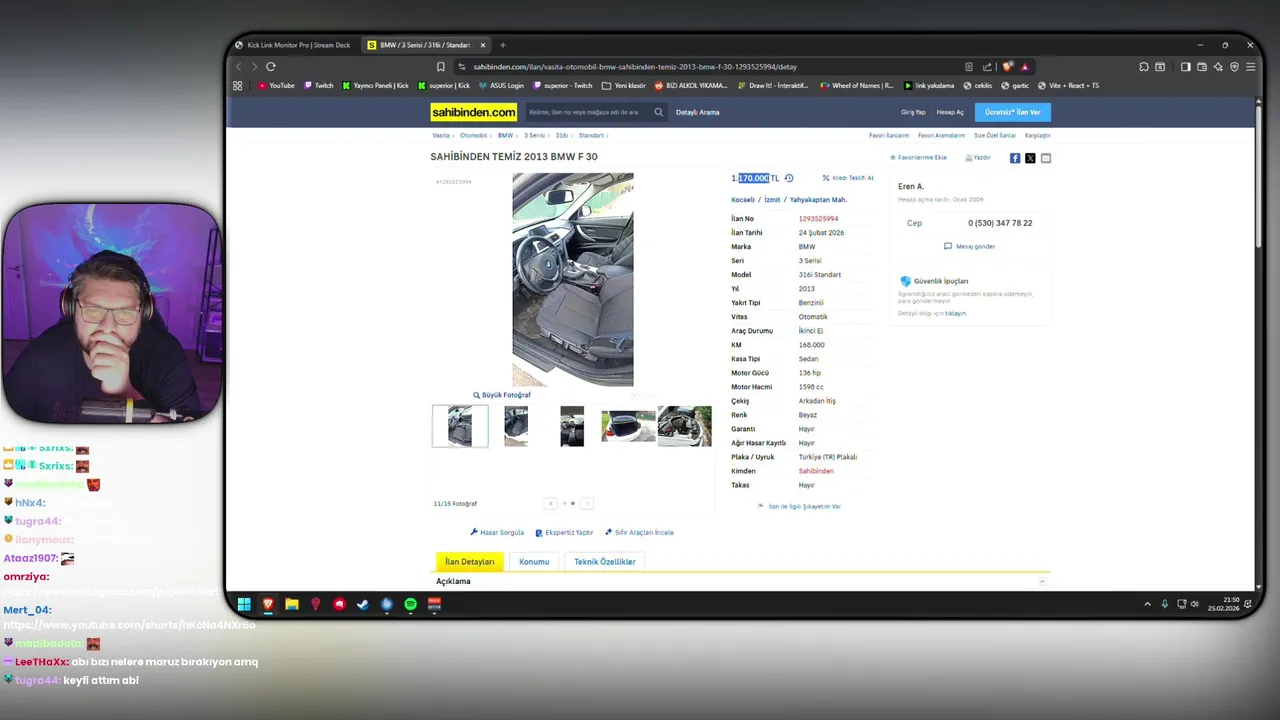Go to Otomobil breadcrumb
The image size is (1280, 720).
pos(473,135)
